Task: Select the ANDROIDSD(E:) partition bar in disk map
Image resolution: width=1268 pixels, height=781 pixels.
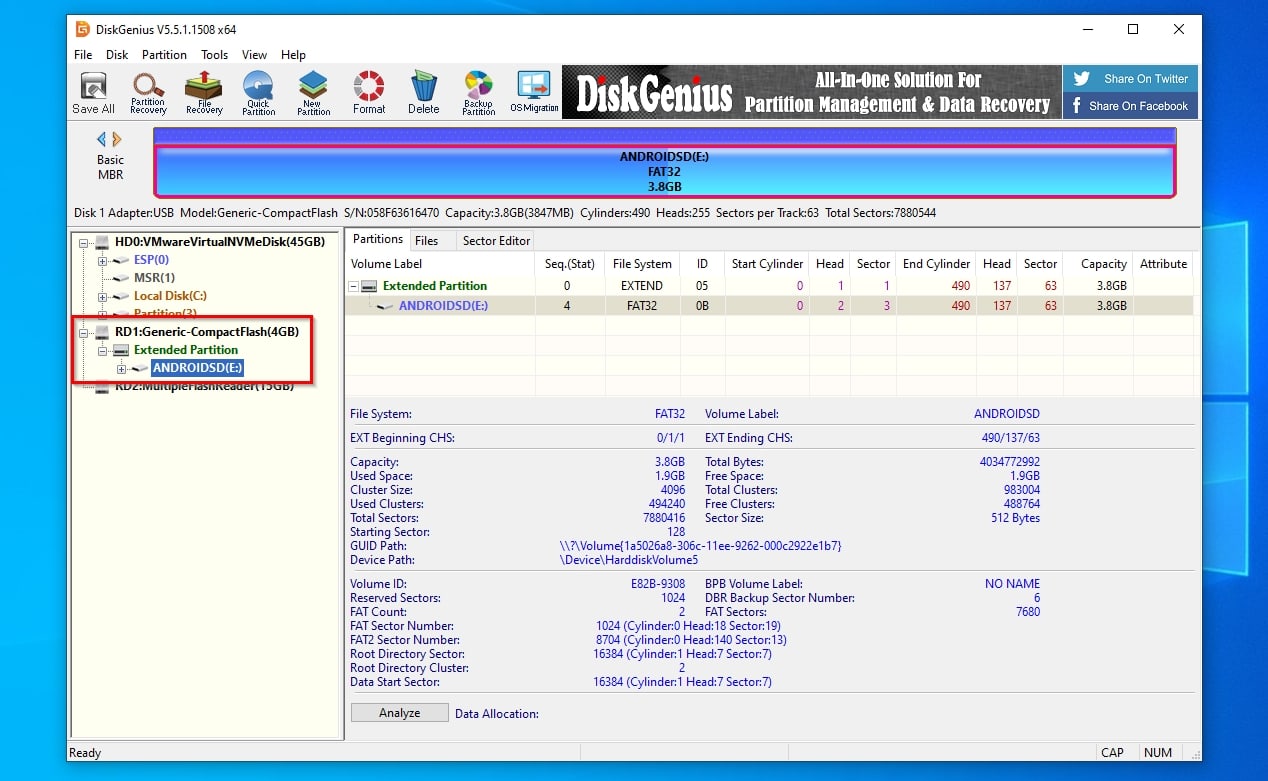Action: click(x=664, y=172)
